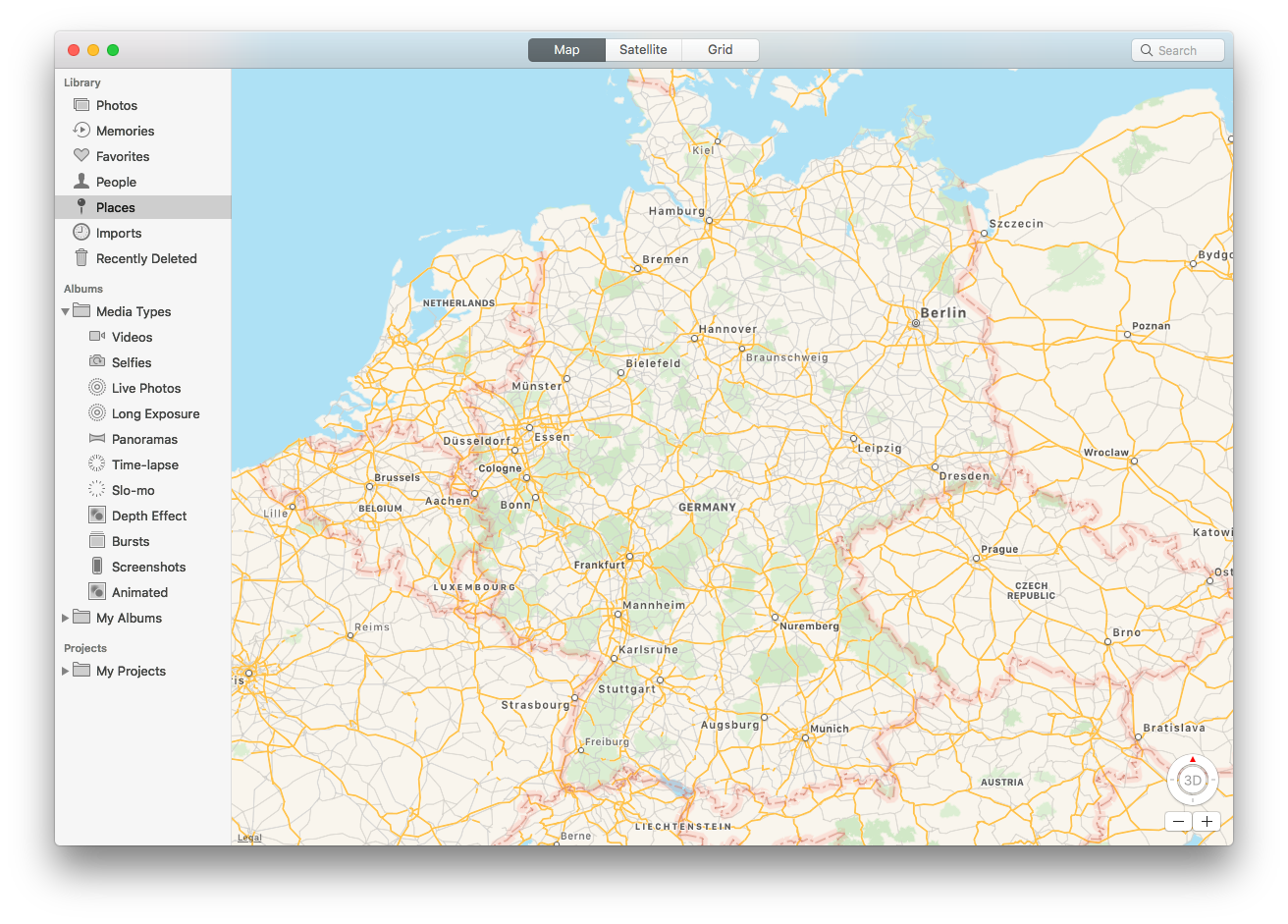Click the Brussels label on the map
1288x924 pixels.
click(x=397, y=478)
